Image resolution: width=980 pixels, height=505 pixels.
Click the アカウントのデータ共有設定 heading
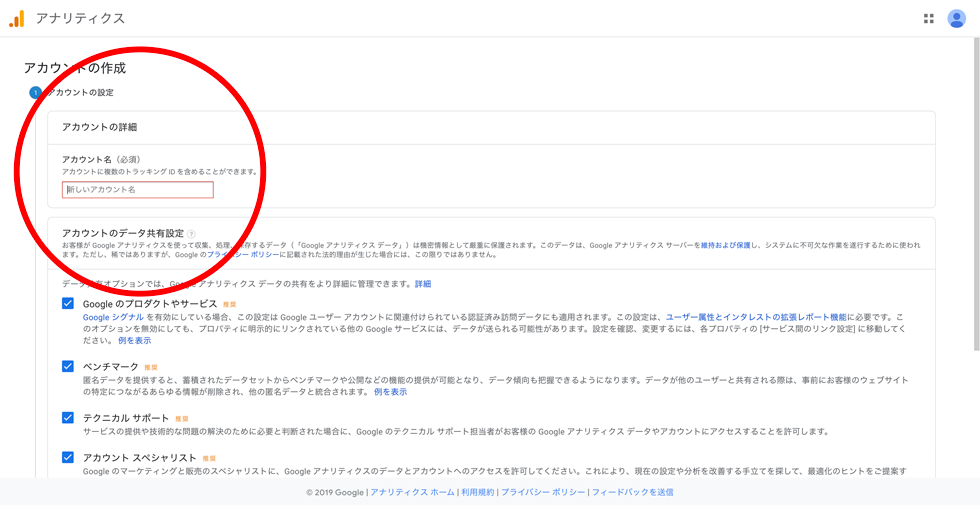click(122, 233)
